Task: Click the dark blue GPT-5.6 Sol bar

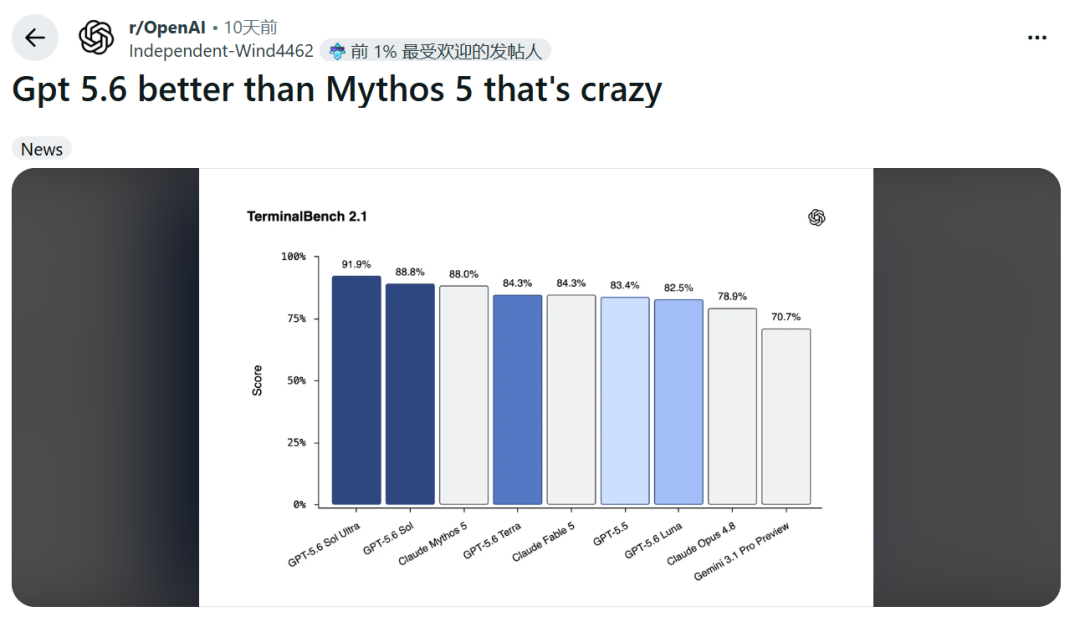Action: click(x=410, y=394)
